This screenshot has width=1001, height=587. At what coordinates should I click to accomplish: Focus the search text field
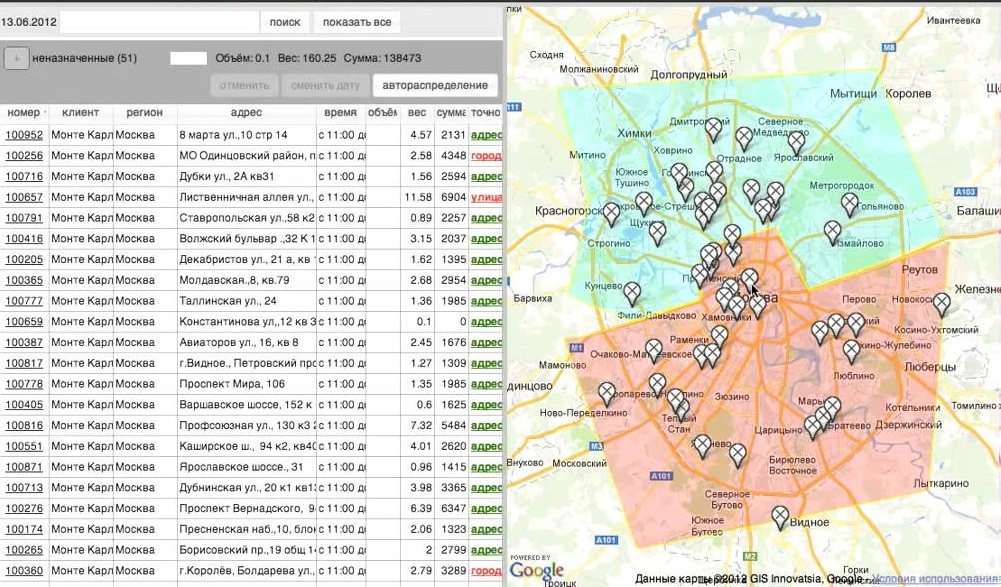pyautogui.click(x=159, y=22)
